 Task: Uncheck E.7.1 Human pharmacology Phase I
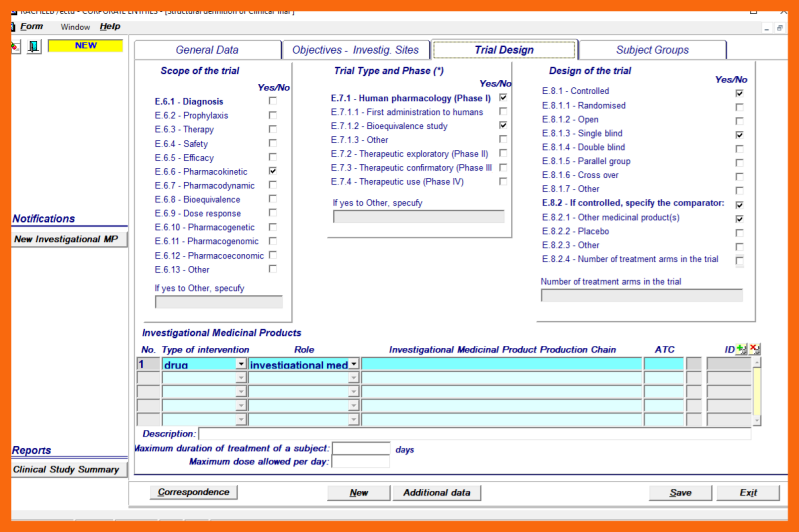pyautogui.click(x=503, y=97)
